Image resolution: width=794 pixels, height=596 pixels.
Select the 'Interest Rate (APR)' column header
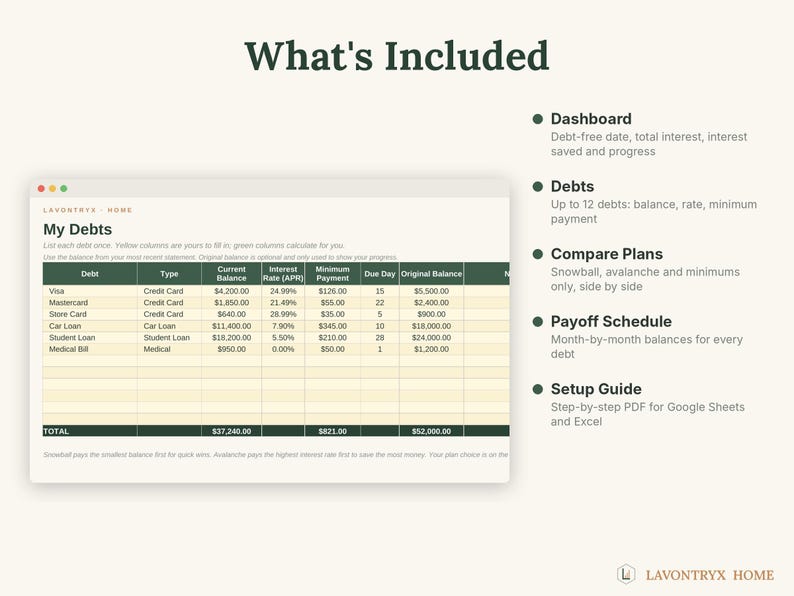(283, 273)
